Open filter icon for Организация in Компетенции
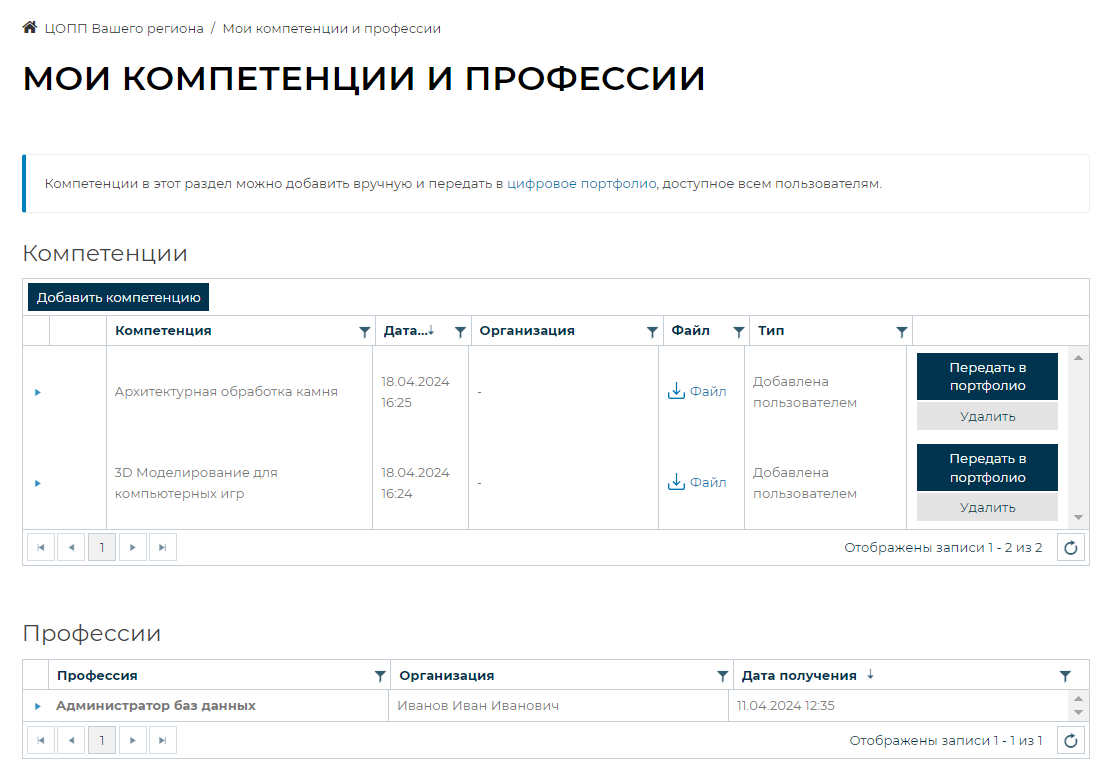The height and width of the screenshot is (766, 1112). pos(652,332)
